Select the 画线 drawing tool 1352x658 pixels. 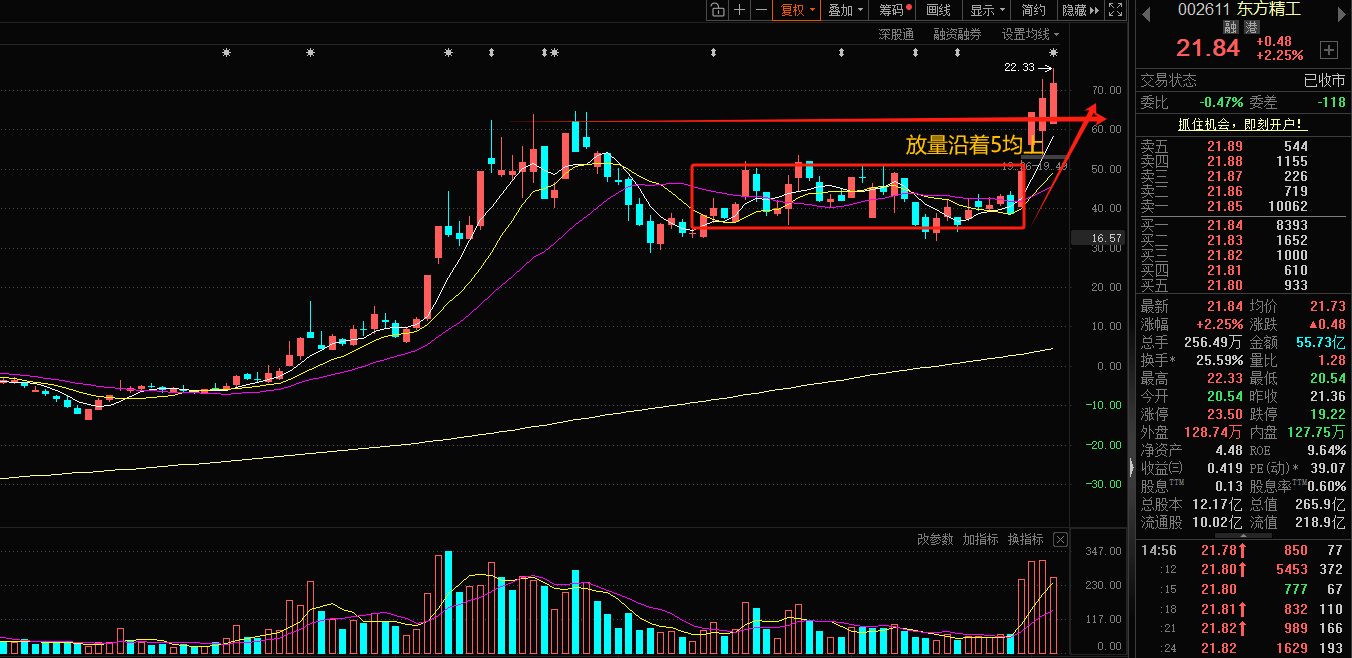939,10
